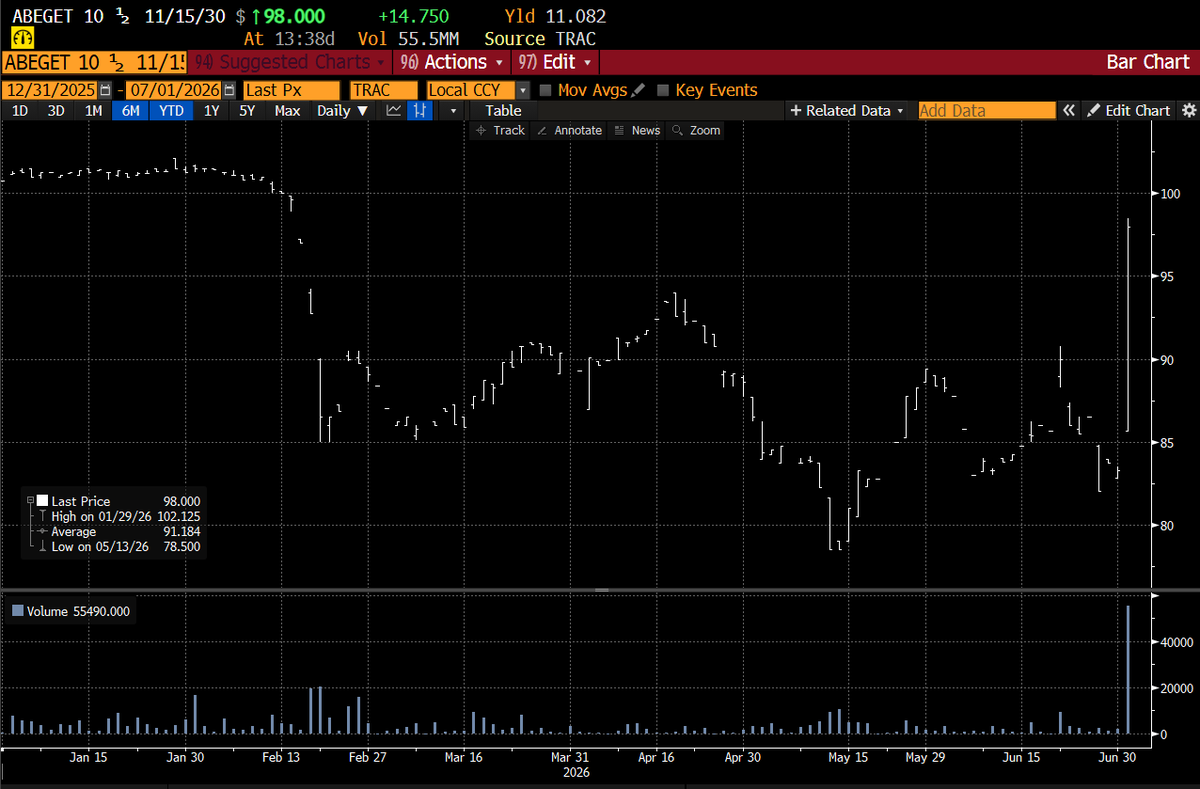Collapse the Last Price legend tree

[x=31, y=501]
